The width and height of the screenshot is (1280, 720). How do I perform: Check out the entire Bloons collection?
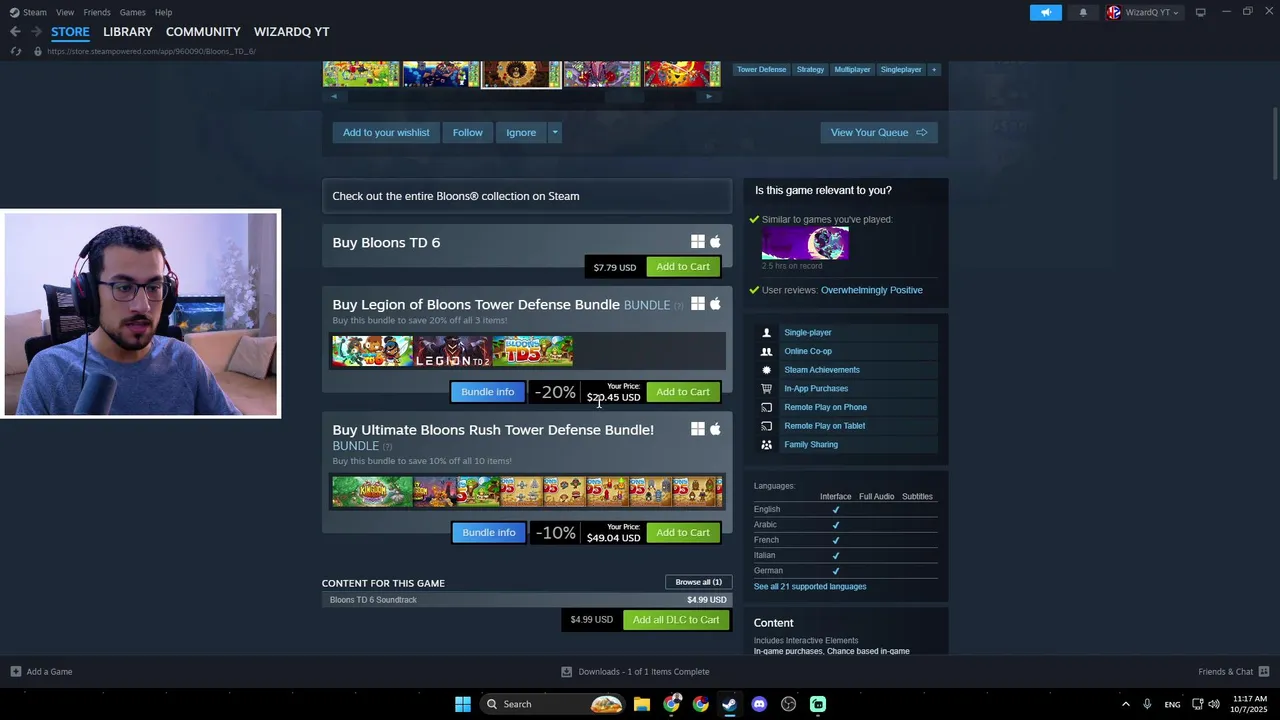point(527,196)
